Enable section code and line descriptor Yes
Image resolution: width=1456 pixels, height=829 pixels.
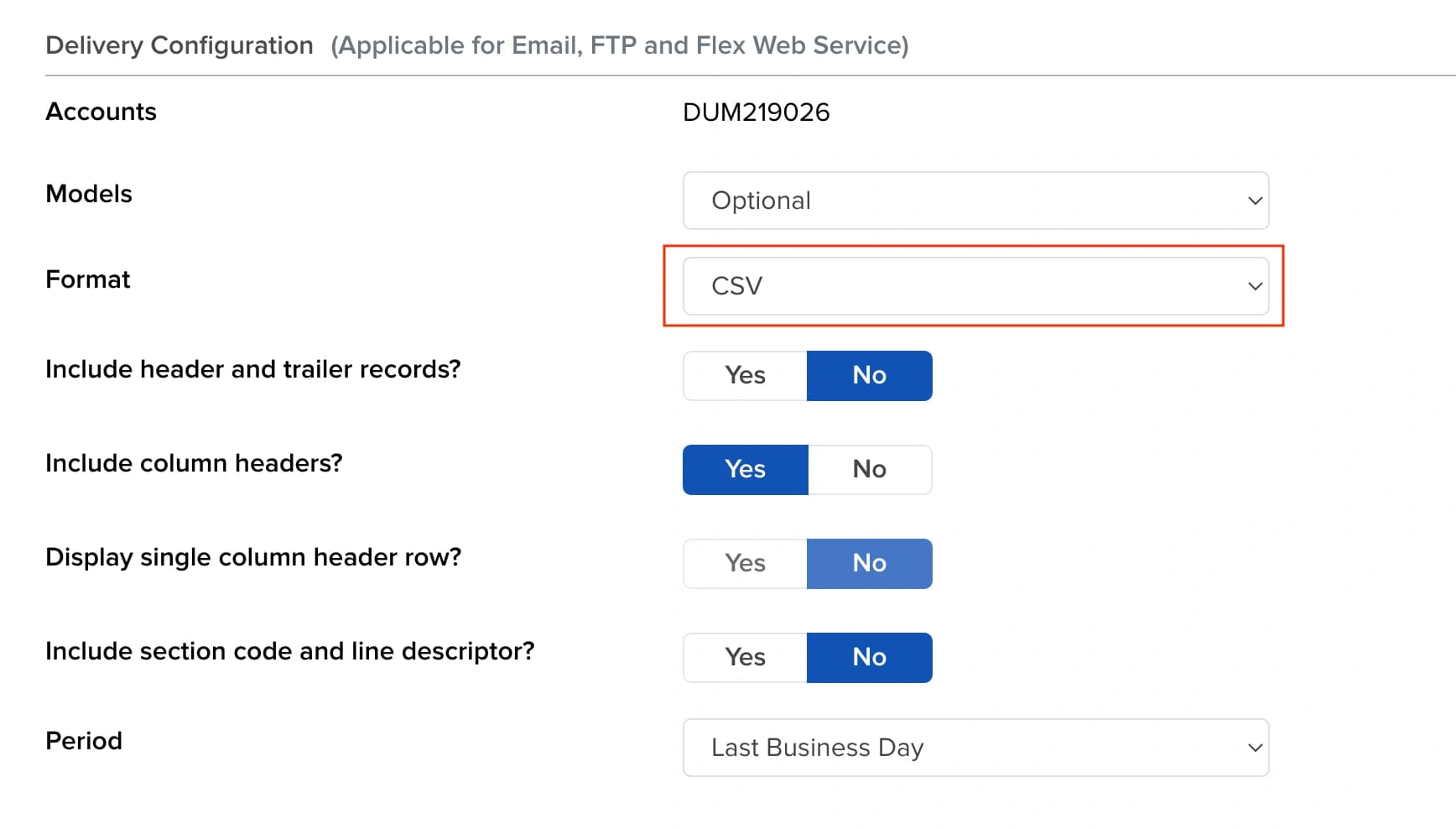point(745,657)
